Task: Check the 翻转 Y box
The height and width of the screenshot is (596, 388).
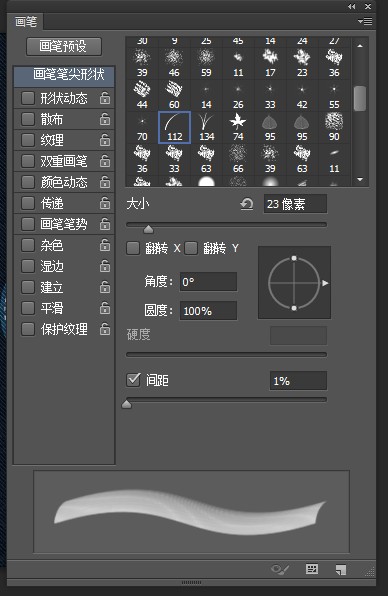Action: [x=191, y=248]
